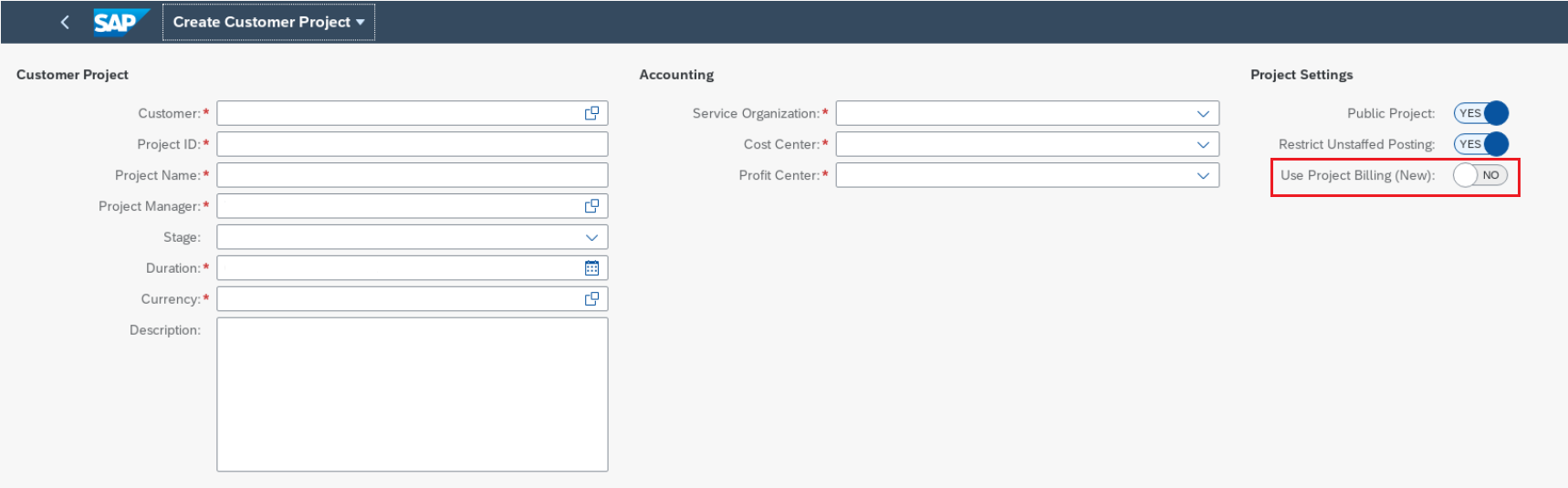This screenshot has height=488, width=1568.
Task: Toggle the Public Project switch
Action: (1480, 113)
